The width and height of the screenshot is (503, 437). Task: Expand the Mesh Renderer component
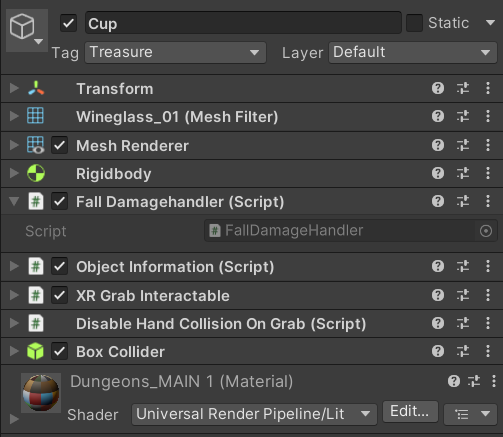pyautogui.click(x=14, y=145)
